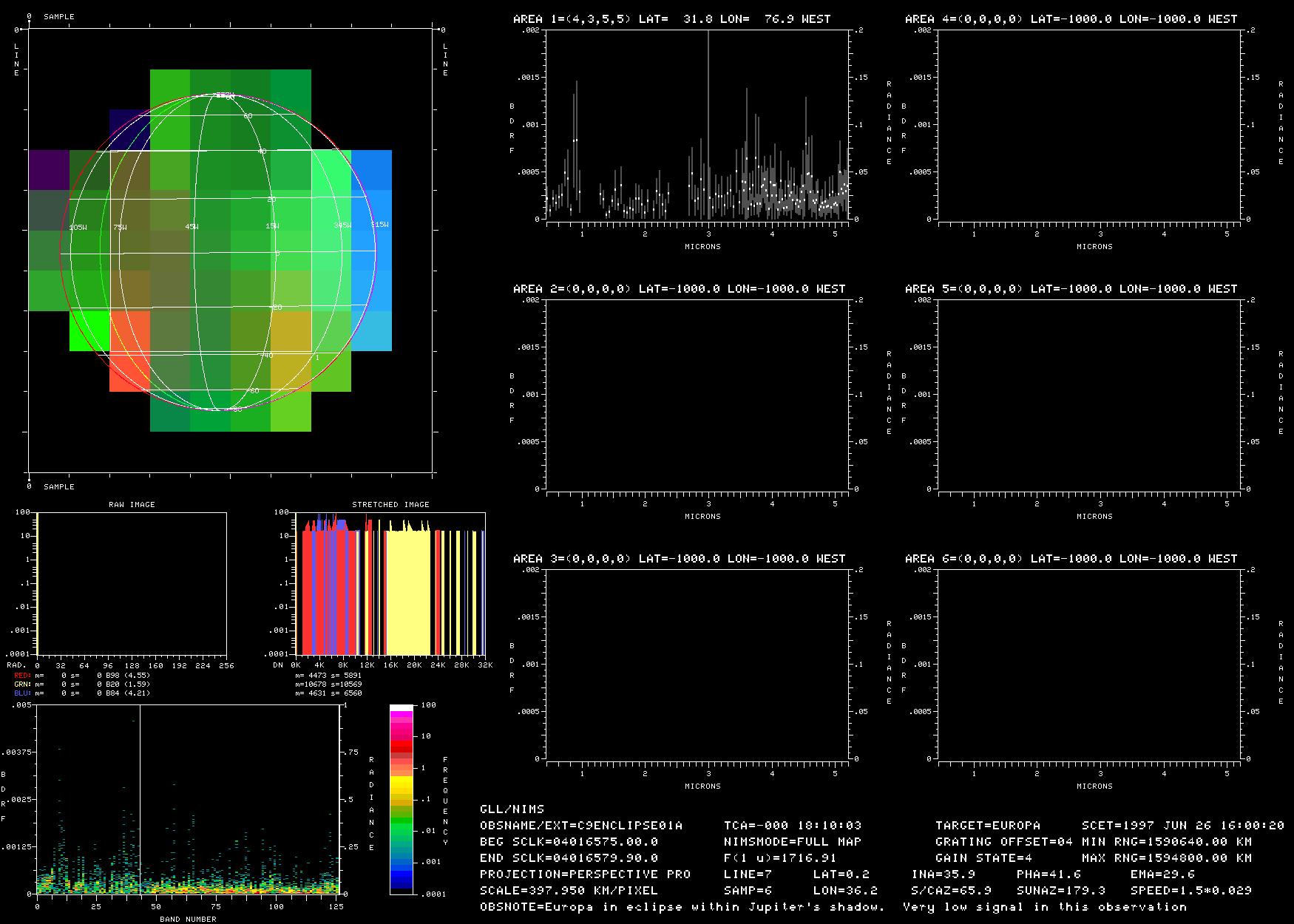The height and width of the screenshot is (924, 1294).
Task: Click the vertical band marker line
Action: click(140, 798)
